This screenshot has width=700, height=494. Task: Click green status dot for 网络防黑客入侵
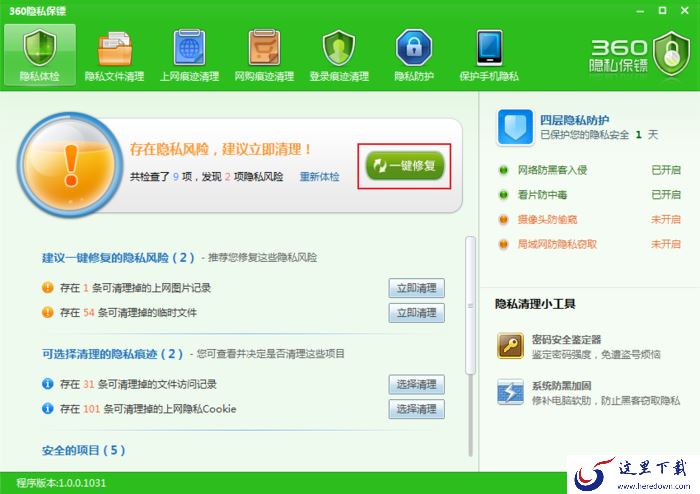tap(504, 170)
